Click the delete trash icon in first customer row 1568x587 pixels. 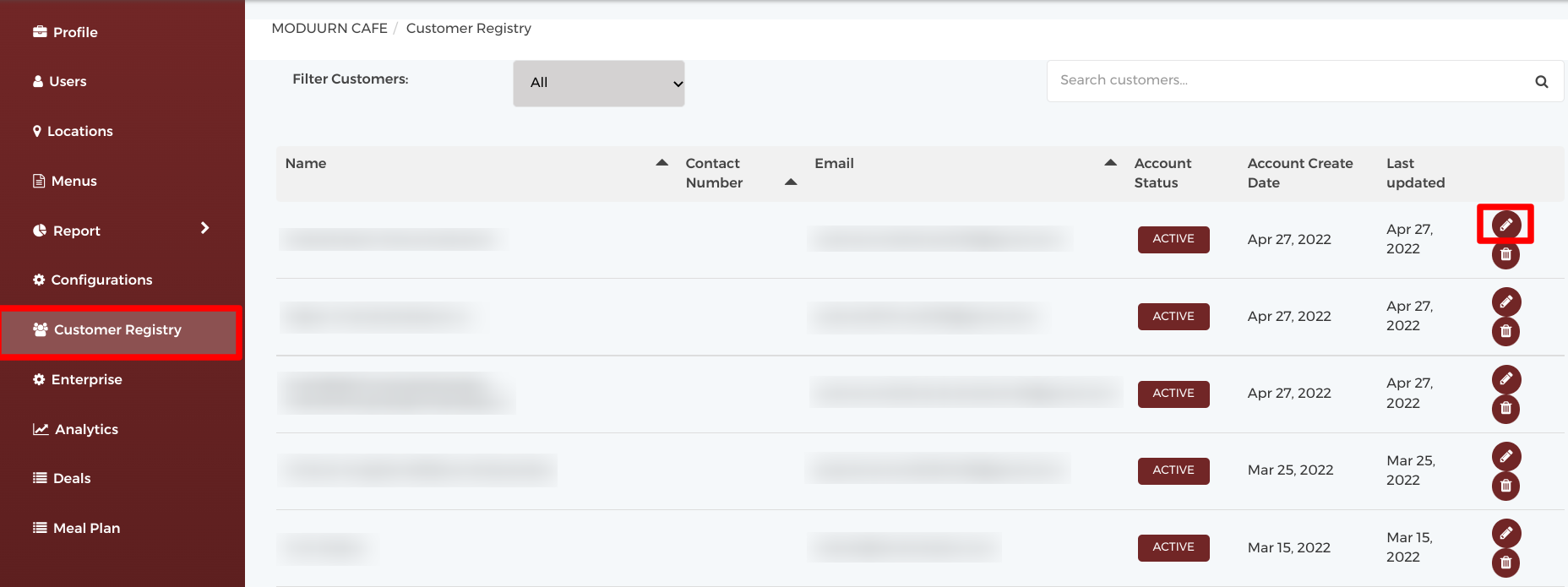click(x=1505, y=254)
